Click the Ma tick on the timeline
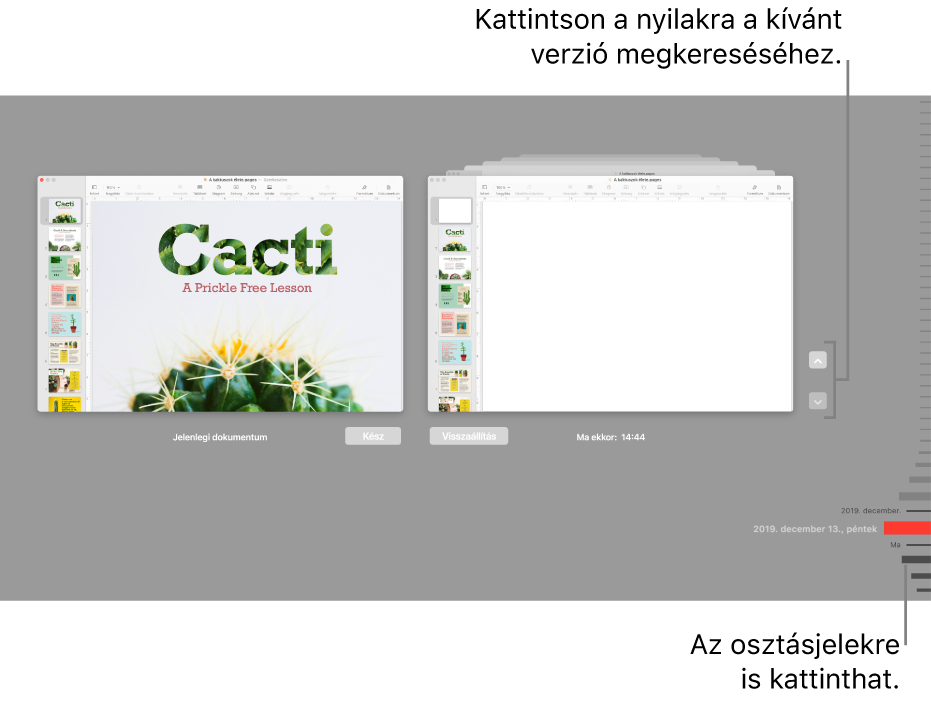 pyautogui.click(x=918, y=545)
